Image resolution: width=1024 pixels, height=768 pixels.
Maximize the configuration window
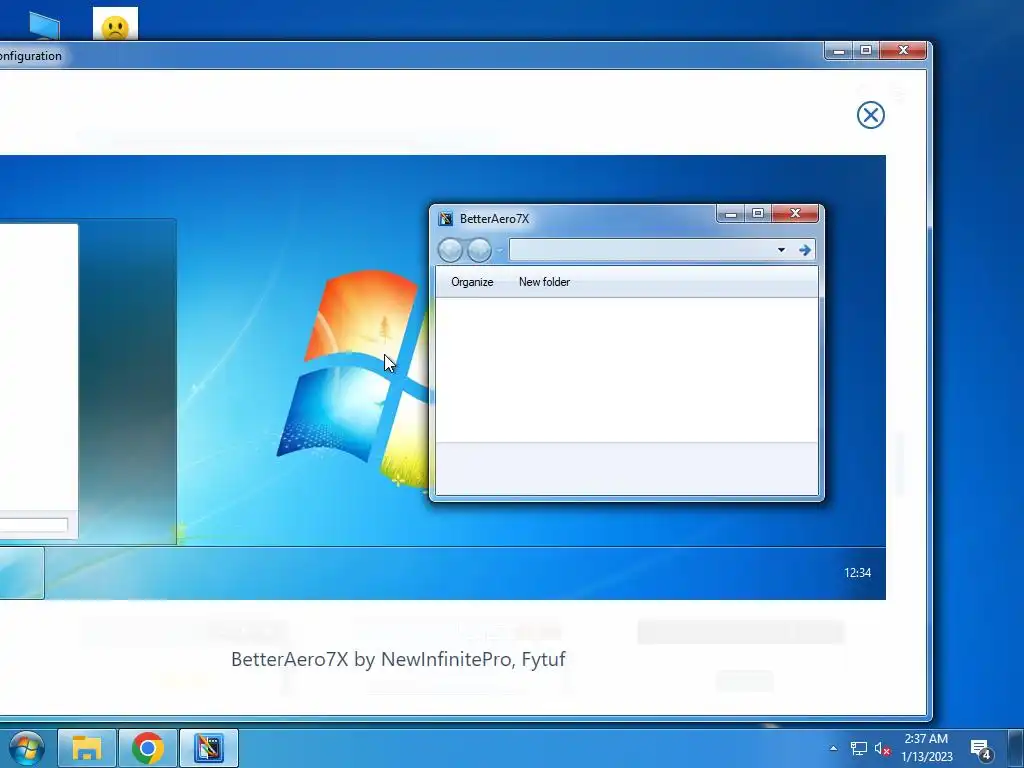(x=866, y=50)
